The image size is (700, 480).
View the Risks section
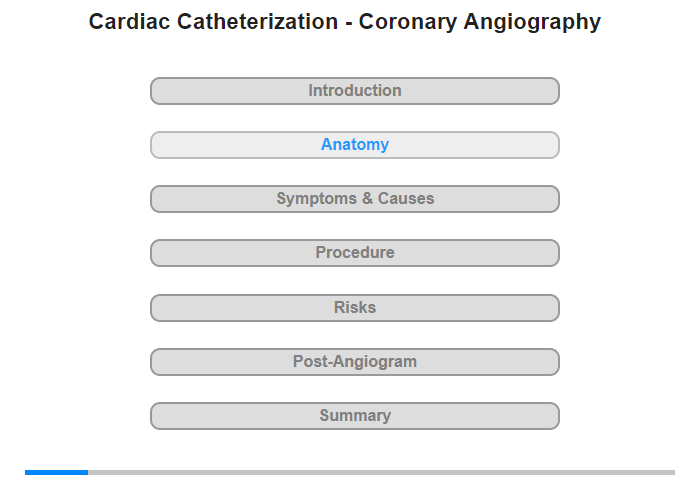point(355,308)
